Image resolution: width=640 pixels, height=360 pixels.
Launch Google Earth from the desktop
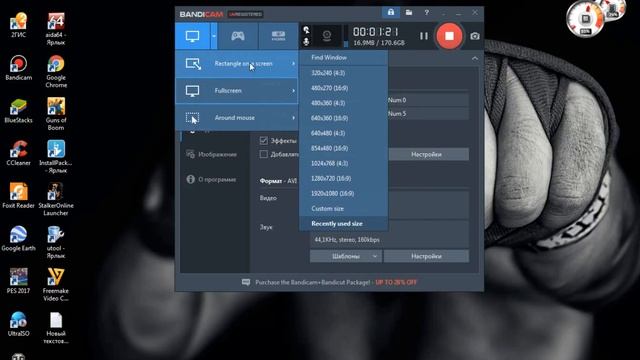(18, 239)
